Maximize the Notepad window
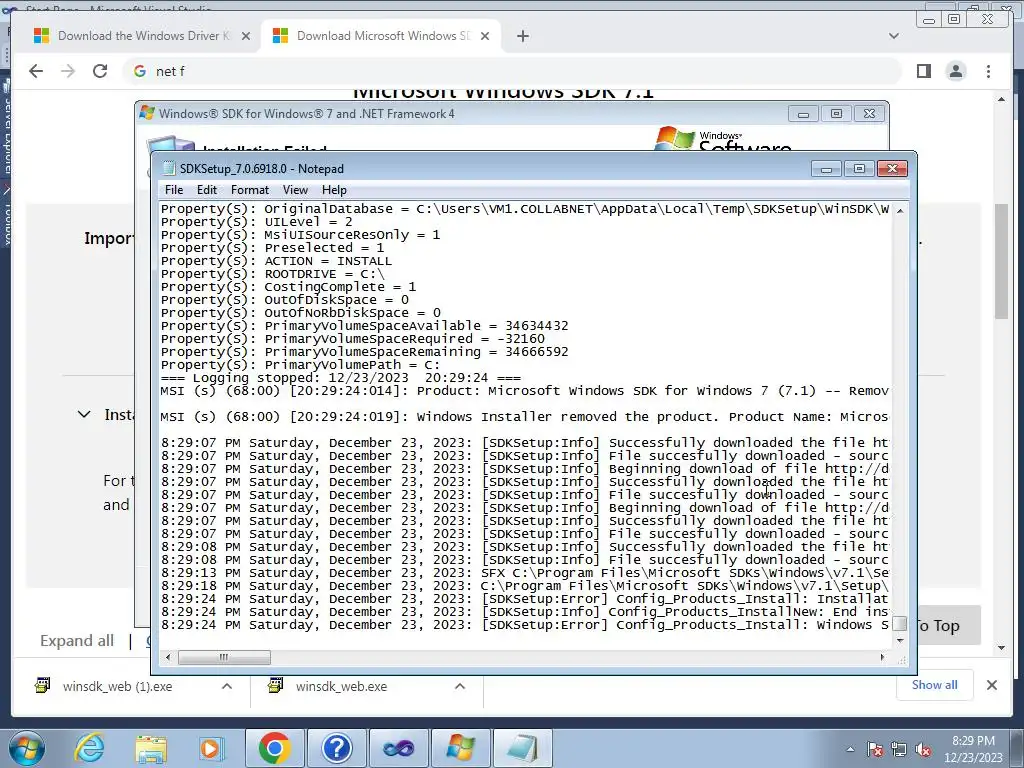The image size is (1024, 768). pos(859,169)
